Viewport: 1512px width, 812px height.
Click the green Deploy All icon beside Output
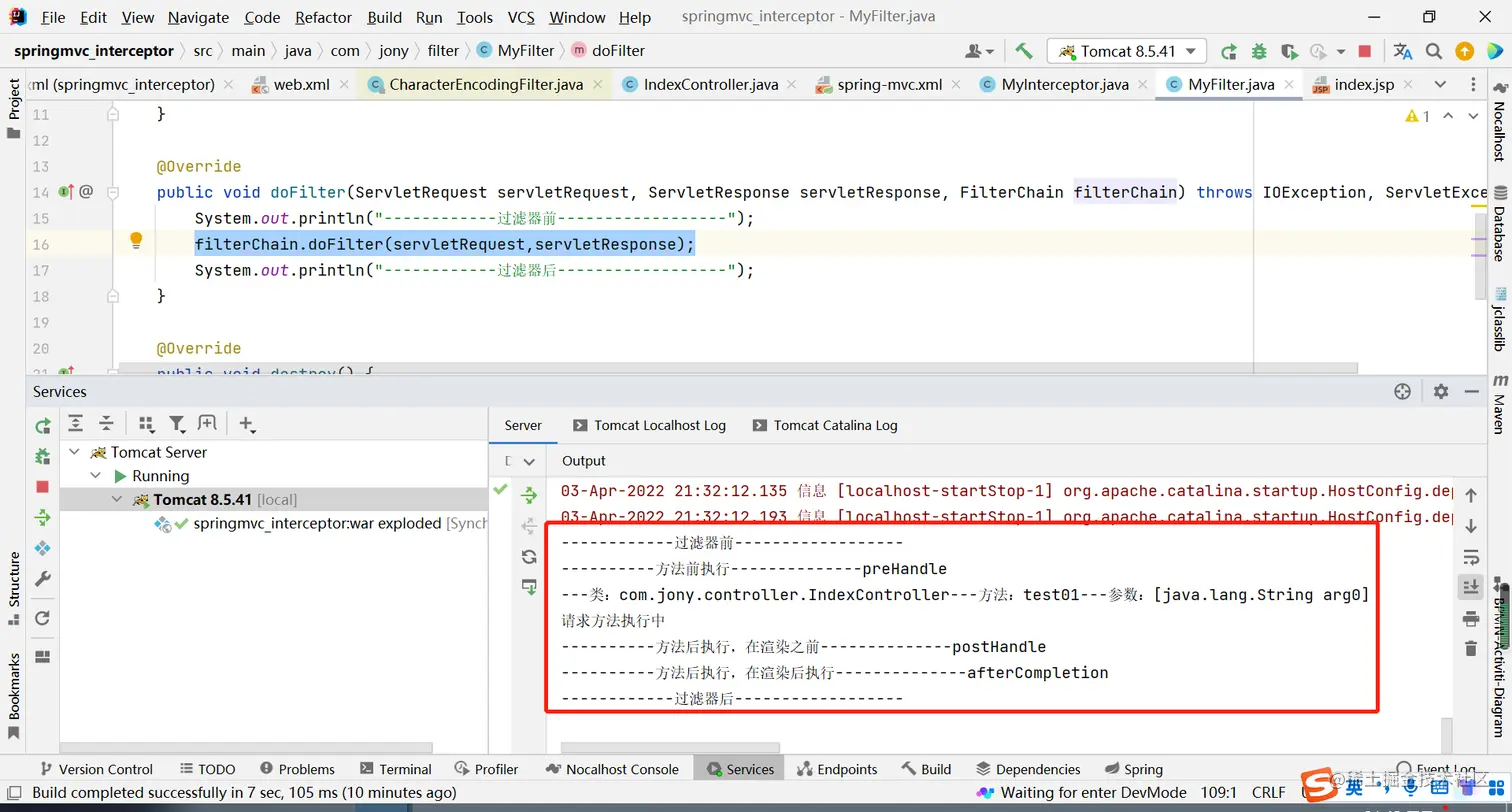tap(529, 495)
